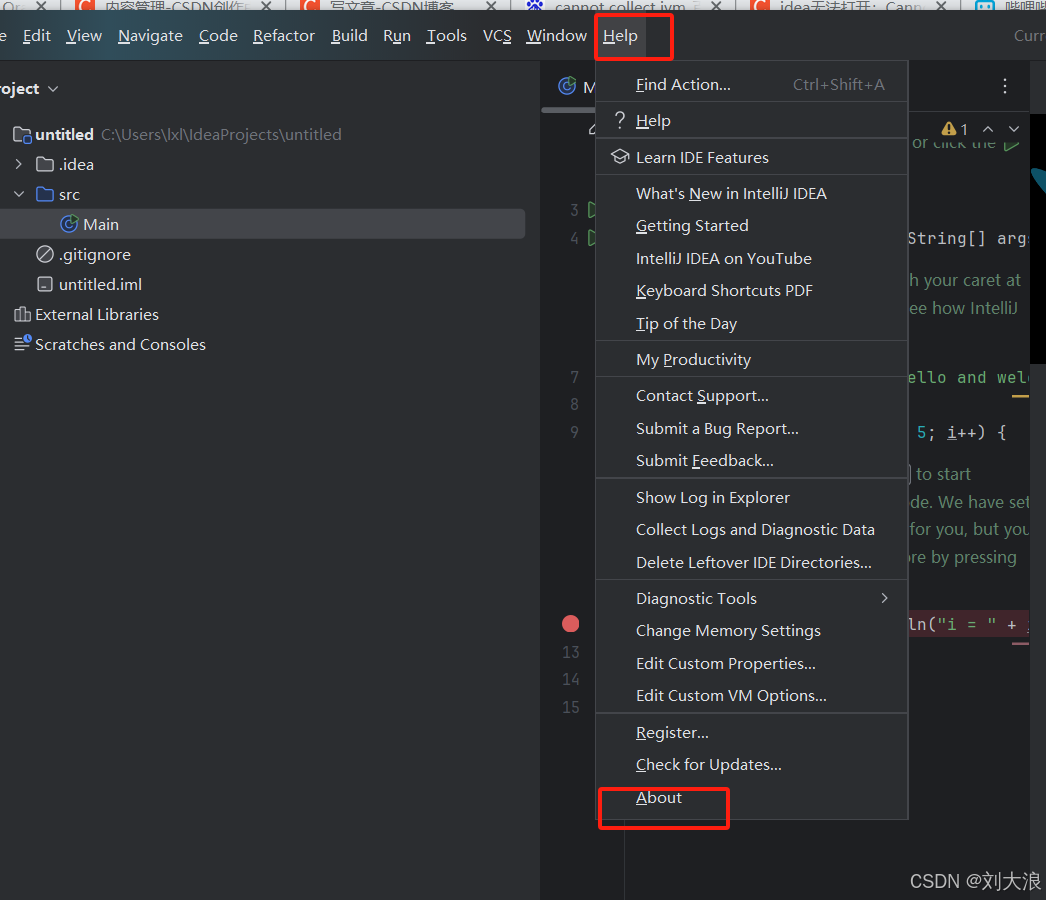Expand the .idea folder arrow
Image resolution: width=1046 pixels, height=900 pixels.
[x=19, y=164]
